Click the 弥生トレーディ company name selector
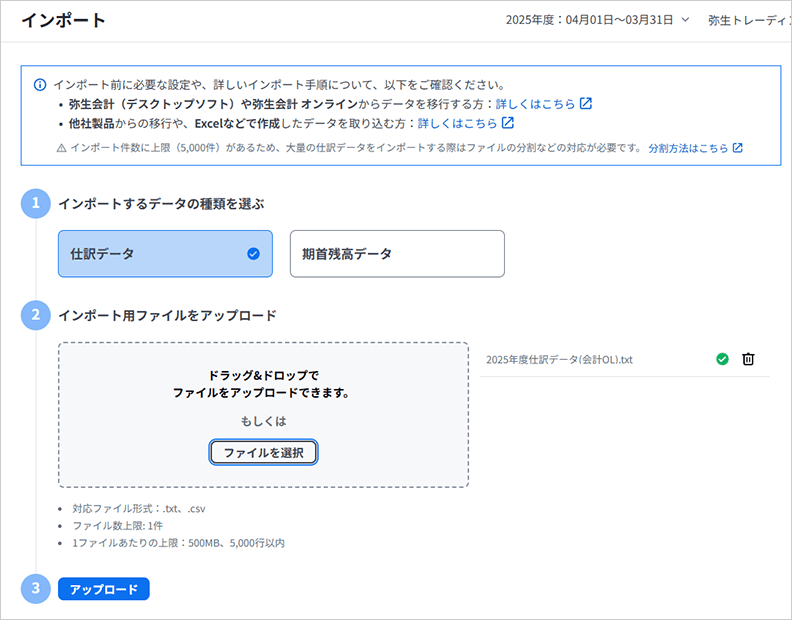 pyautogui.click(x=748, y=20)
